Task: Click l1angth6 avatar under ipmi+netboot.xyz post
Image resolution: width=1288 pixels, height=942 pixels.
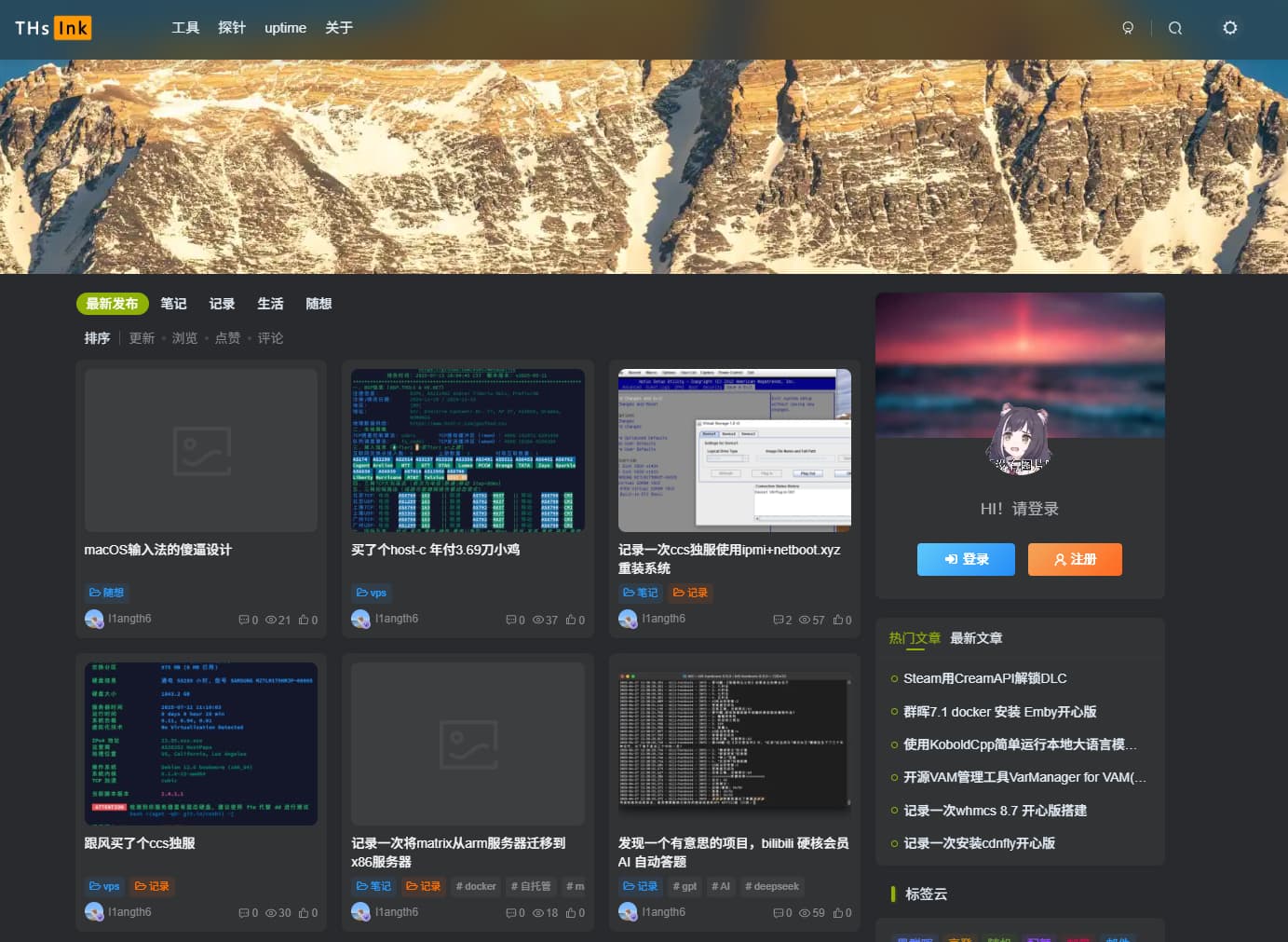Action: [x=628, y=619]
